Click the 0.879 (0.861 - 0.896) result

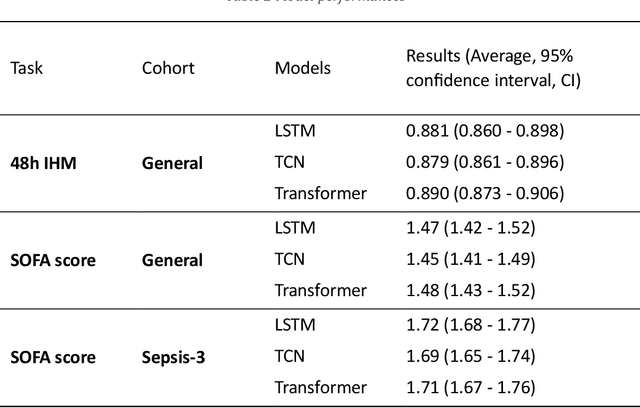coord(485,162)
